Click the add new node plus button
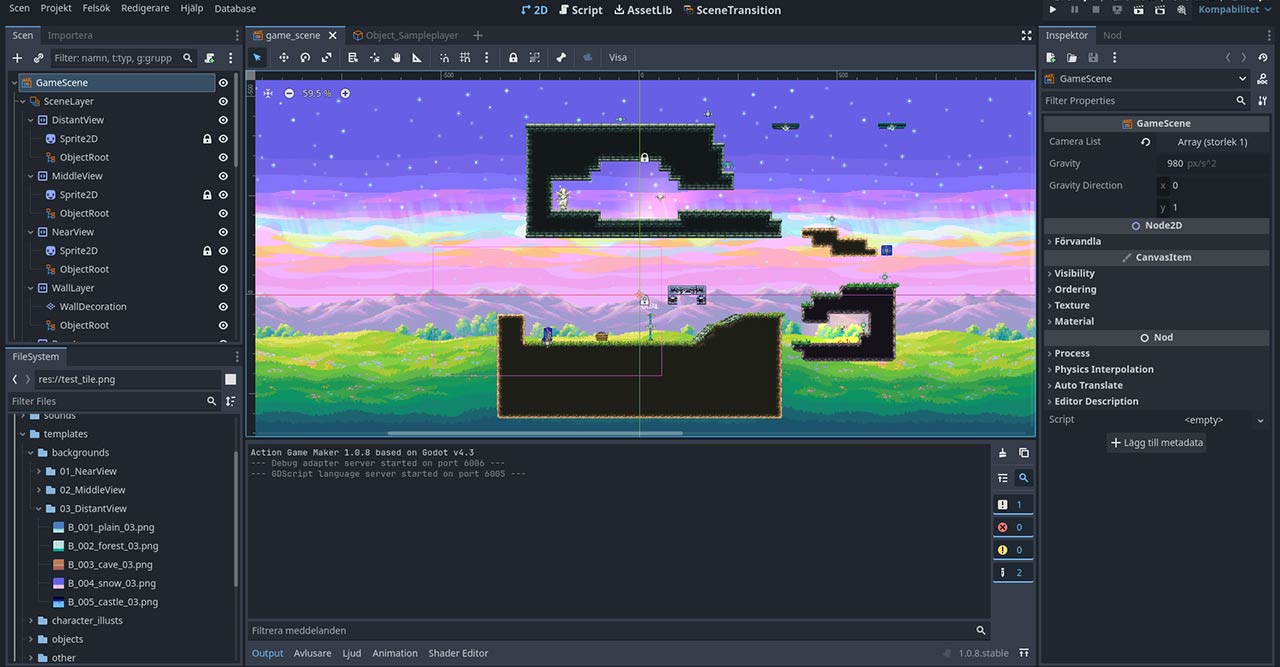The image size is (1280, 667). (x=17, y=58)
